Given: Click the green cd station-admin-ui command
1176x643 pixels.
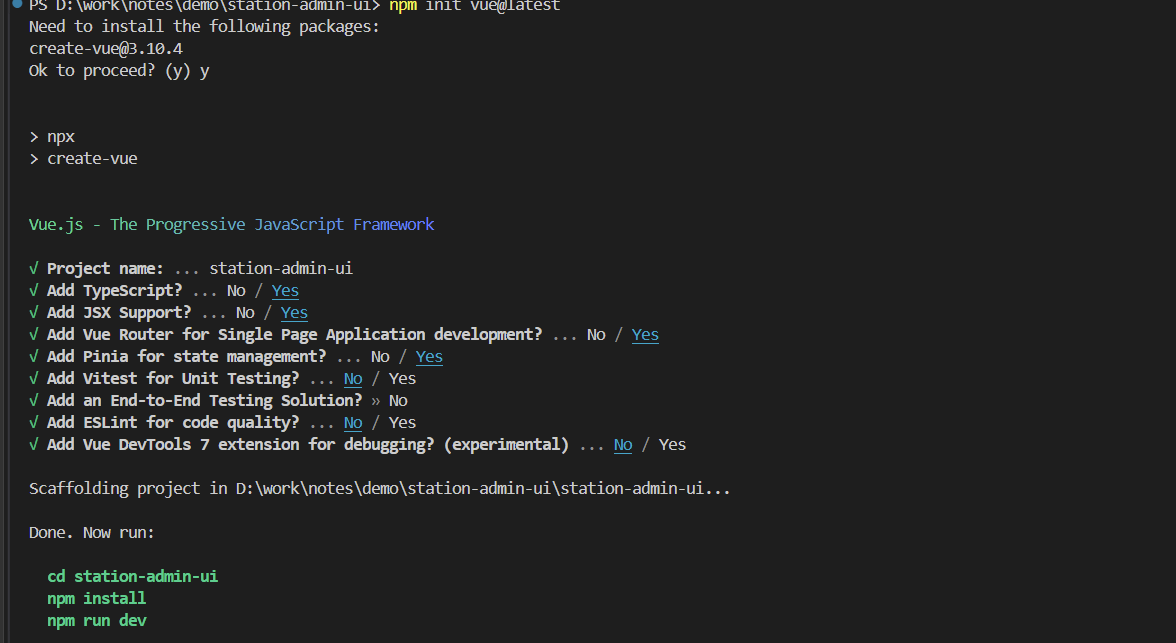Looking at the screenshot, I should click(x=133, y=576).
